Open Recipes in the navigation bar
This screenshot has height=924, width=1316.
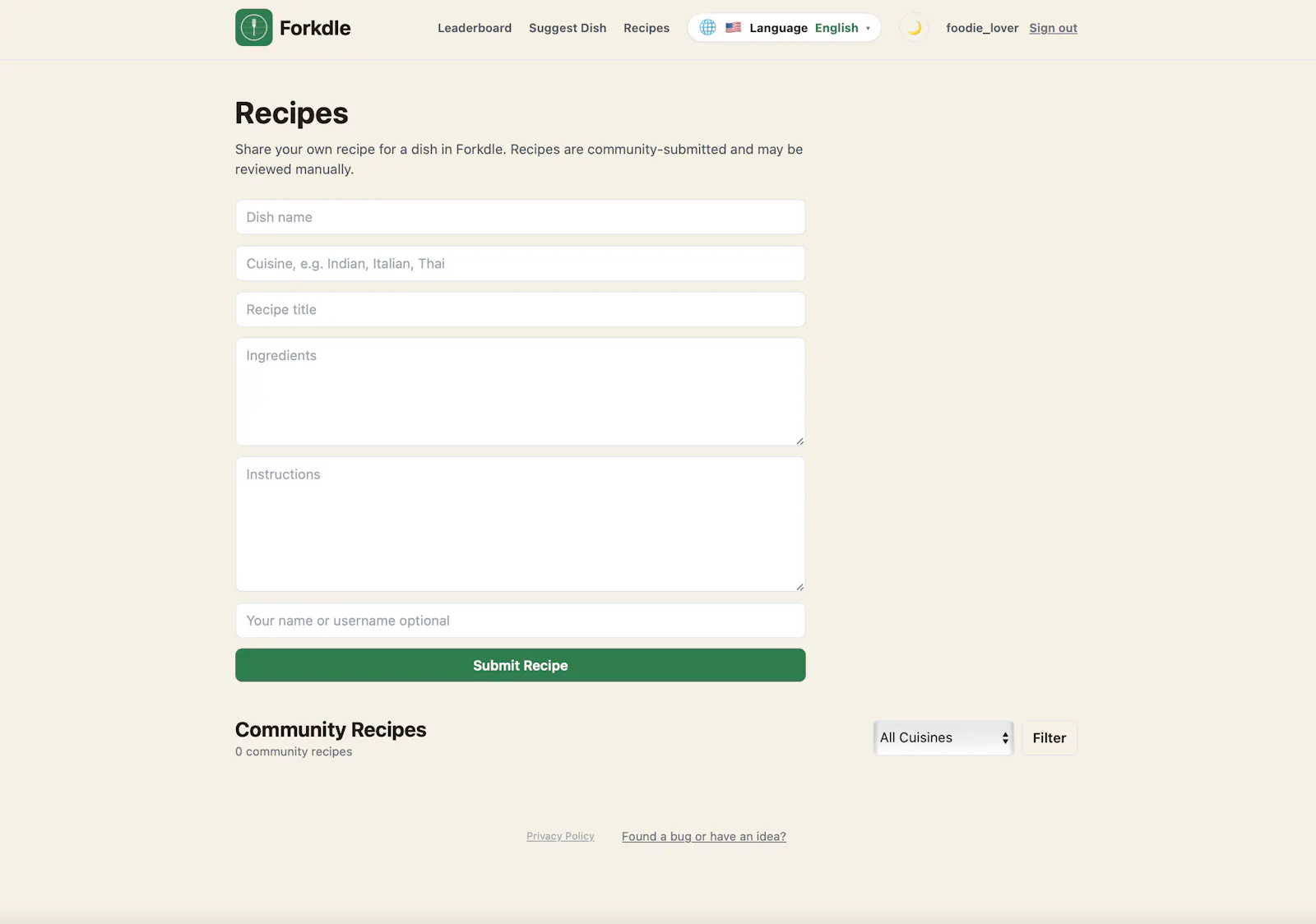[646, 28]
